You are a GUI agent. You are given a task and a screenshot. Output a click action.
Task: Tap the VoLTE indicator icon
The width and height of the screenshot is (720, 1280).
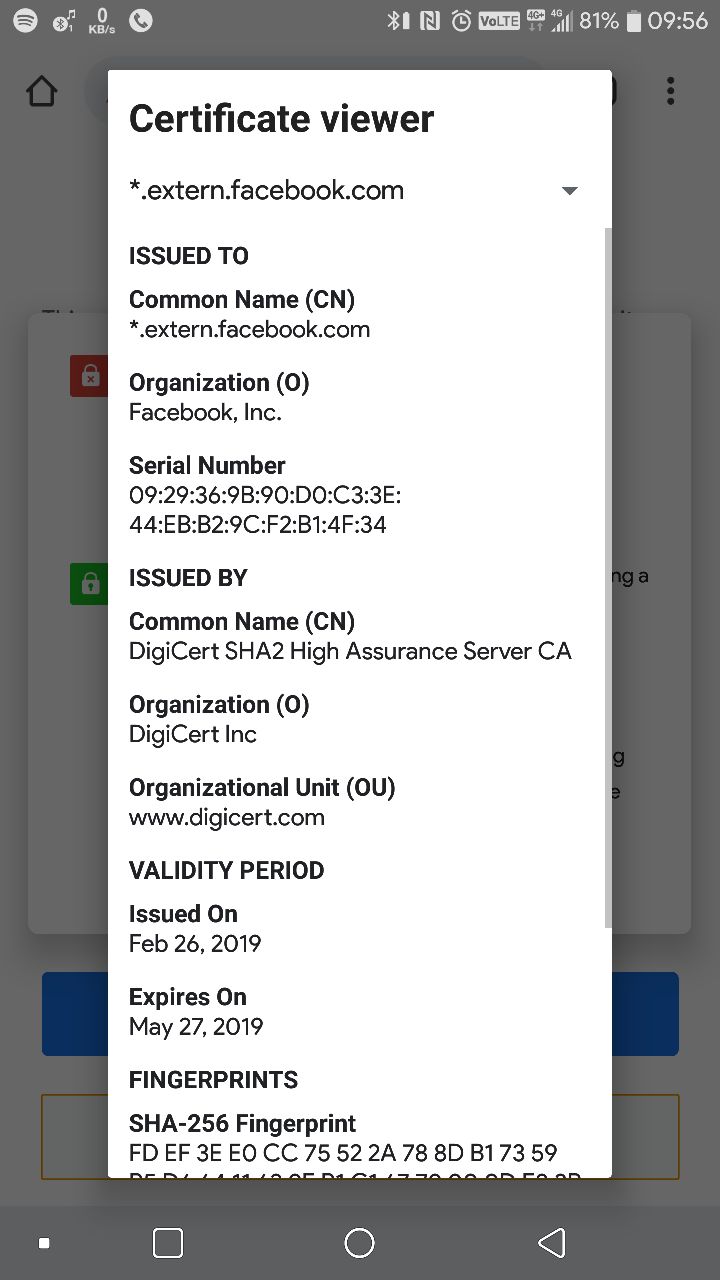tap(499, 20)
